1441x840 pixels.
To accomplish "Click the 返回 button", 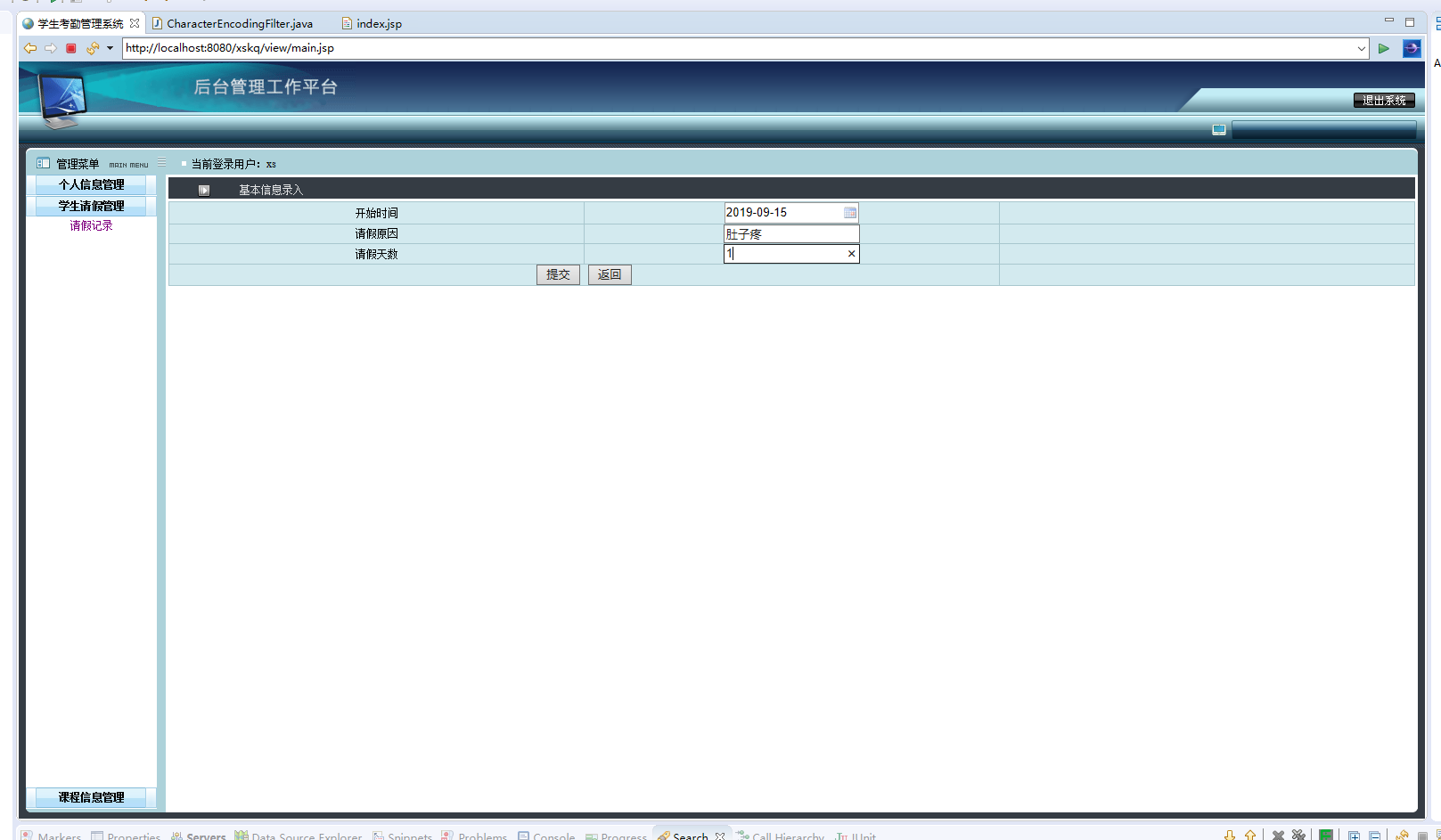I will coord(610,274).
